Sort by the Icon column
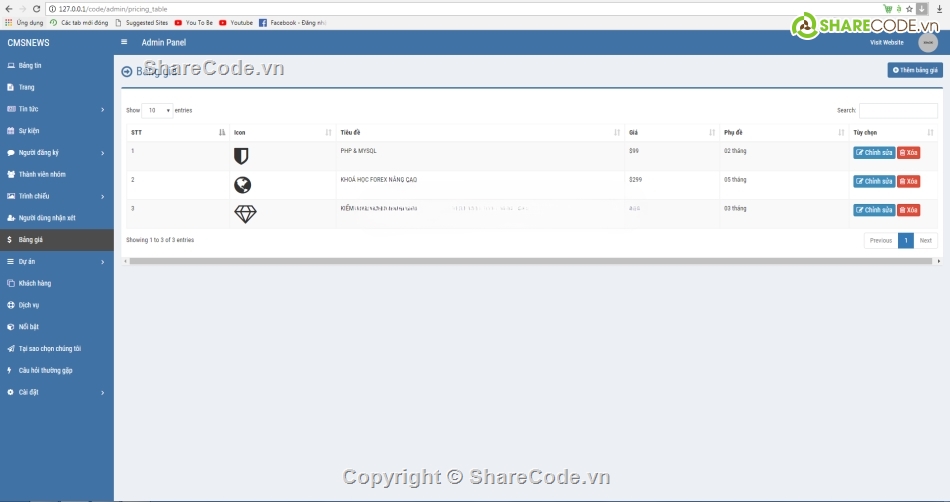 (x=282, y=133)
